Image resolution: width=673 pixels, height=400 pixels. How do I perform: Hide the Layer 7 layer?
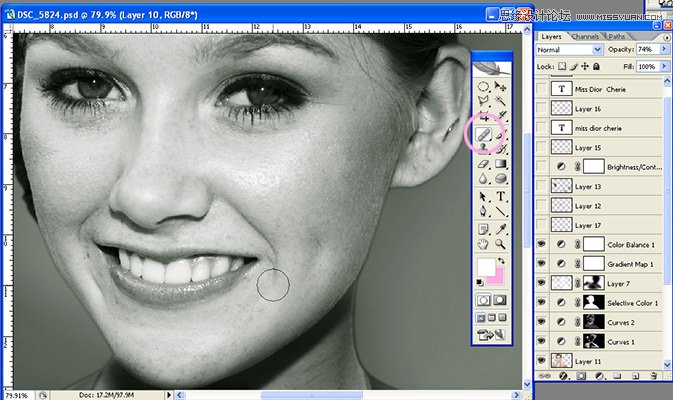coord(542,283)
